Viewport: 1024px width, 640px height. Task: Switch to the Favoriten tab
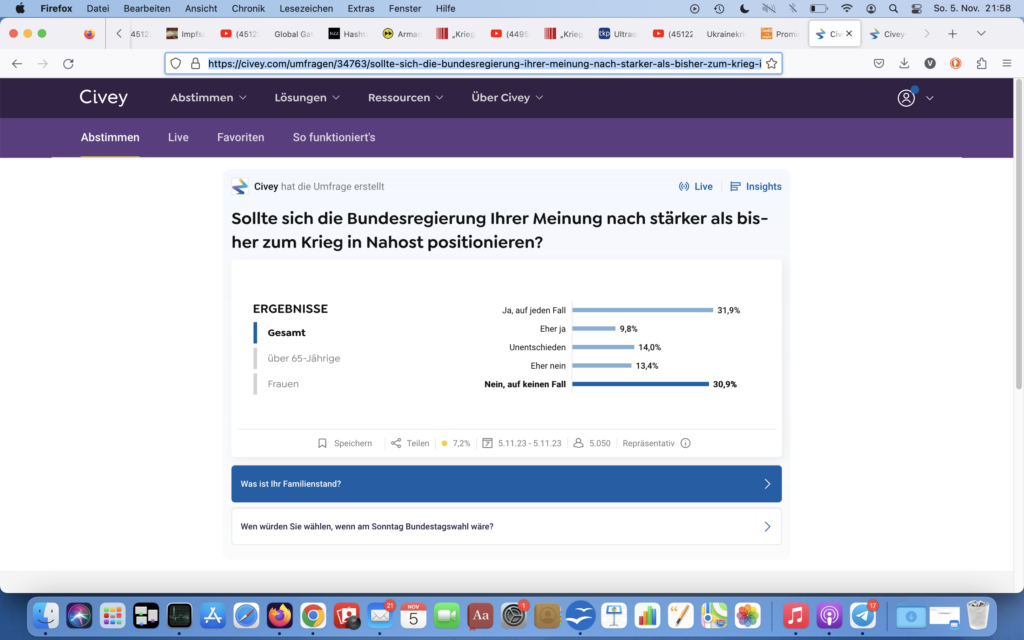(x=240, y=137)
